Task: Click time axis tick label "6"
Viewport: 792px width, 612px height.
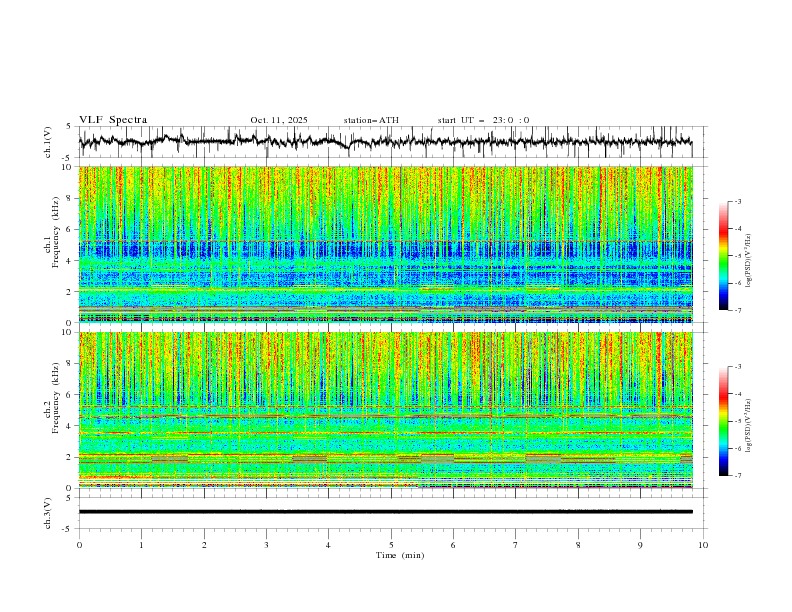Action: pos(453,545)
